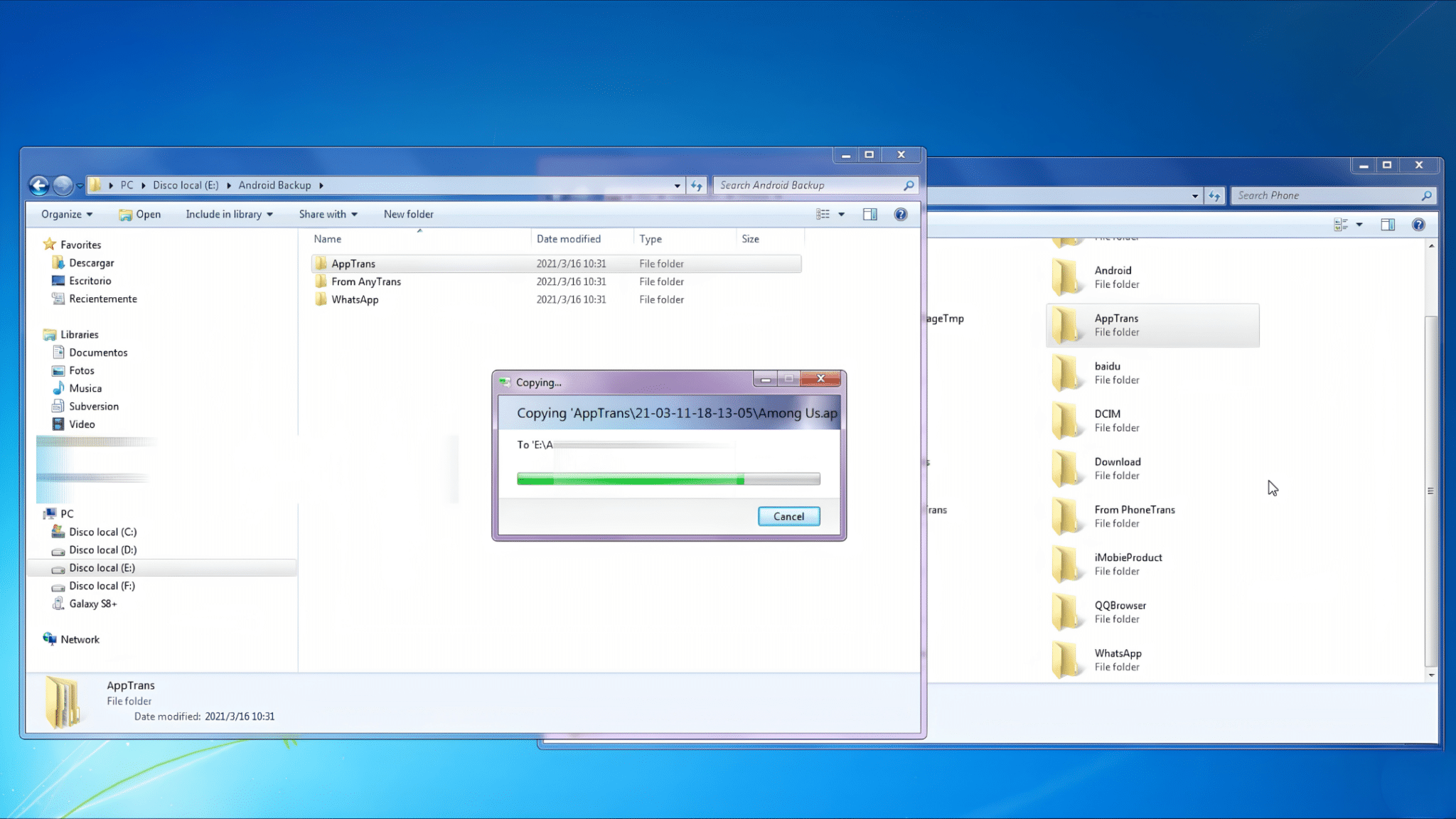The image size is (1456, 819).
Task: Open address dropdown in Phone window
Action: (1194, 196)
